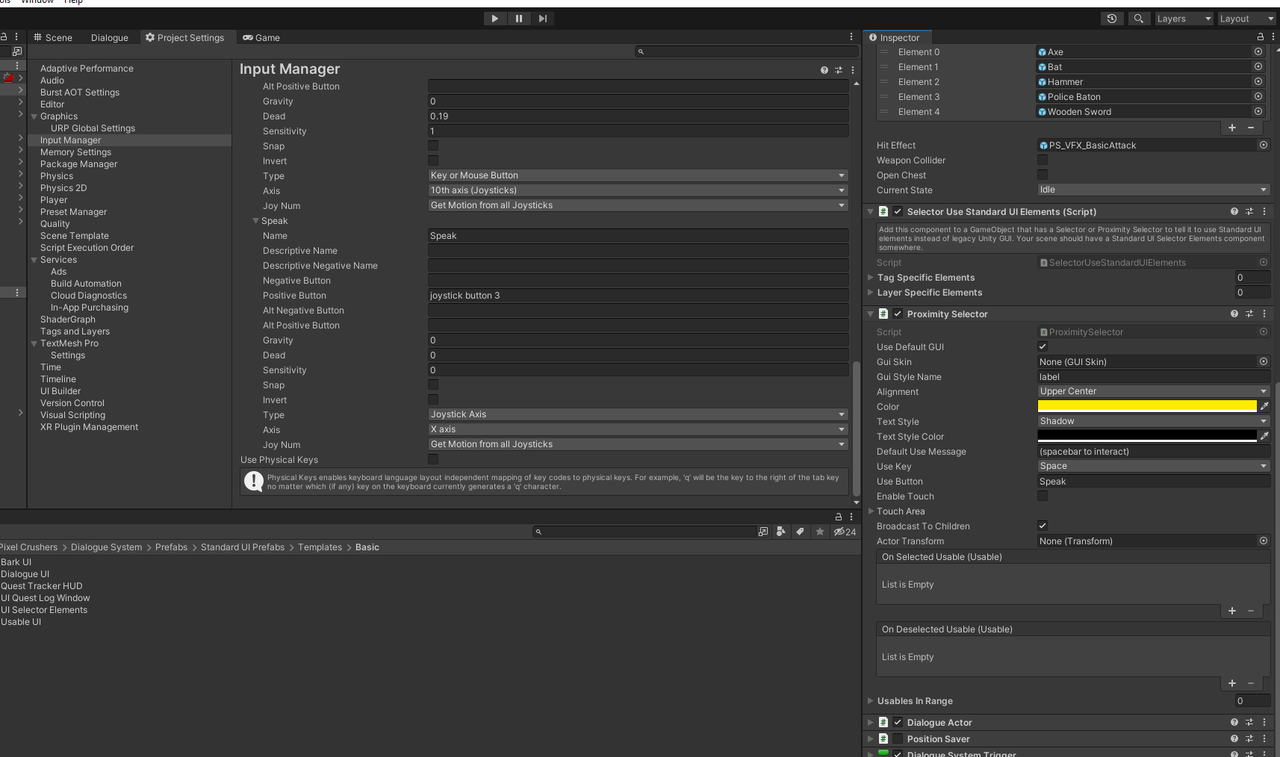
Task: Switch to the Scene tab
Action: [x=53, y=37]
